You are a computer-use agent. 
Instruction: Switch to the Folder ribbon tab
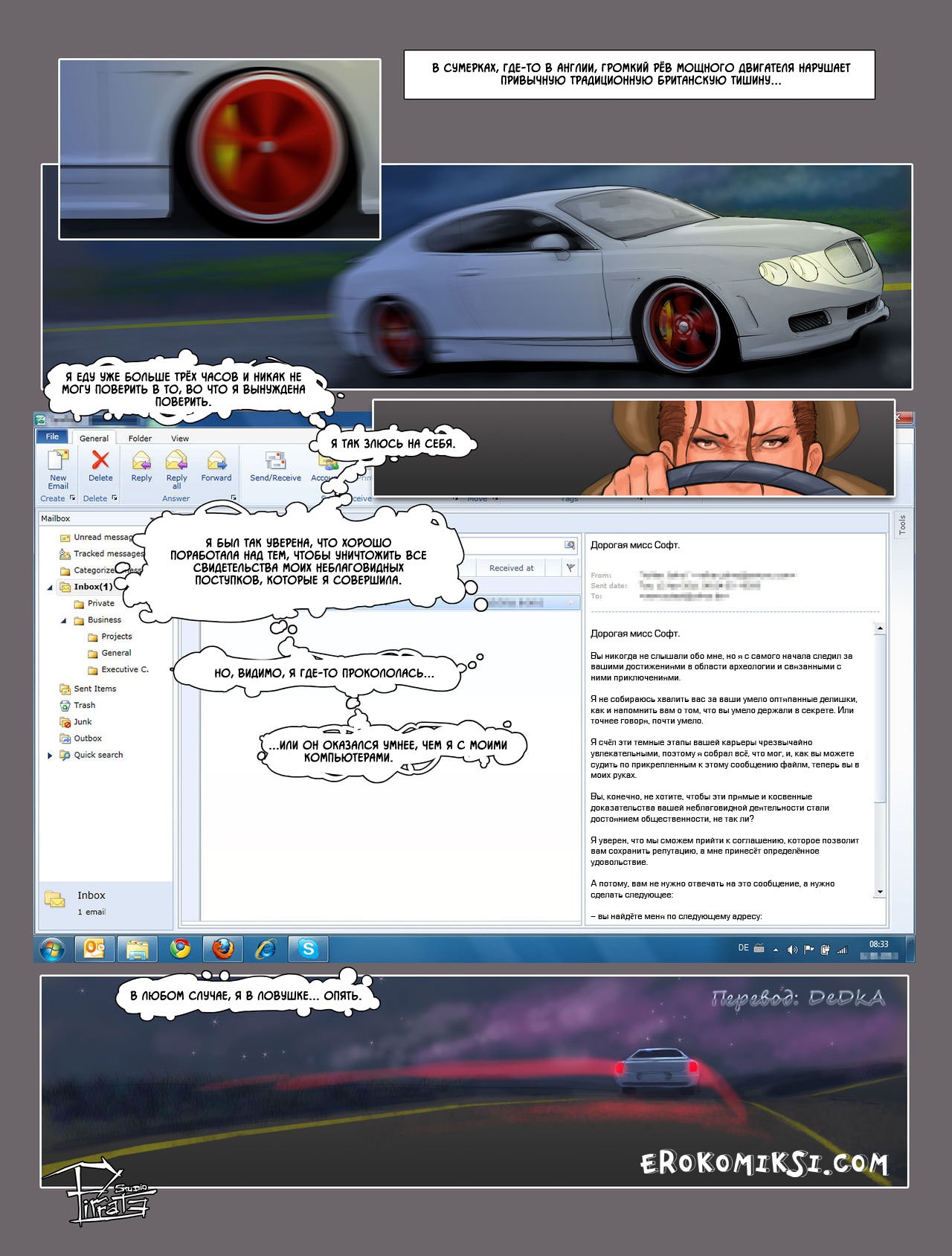[x=140, y=439]
